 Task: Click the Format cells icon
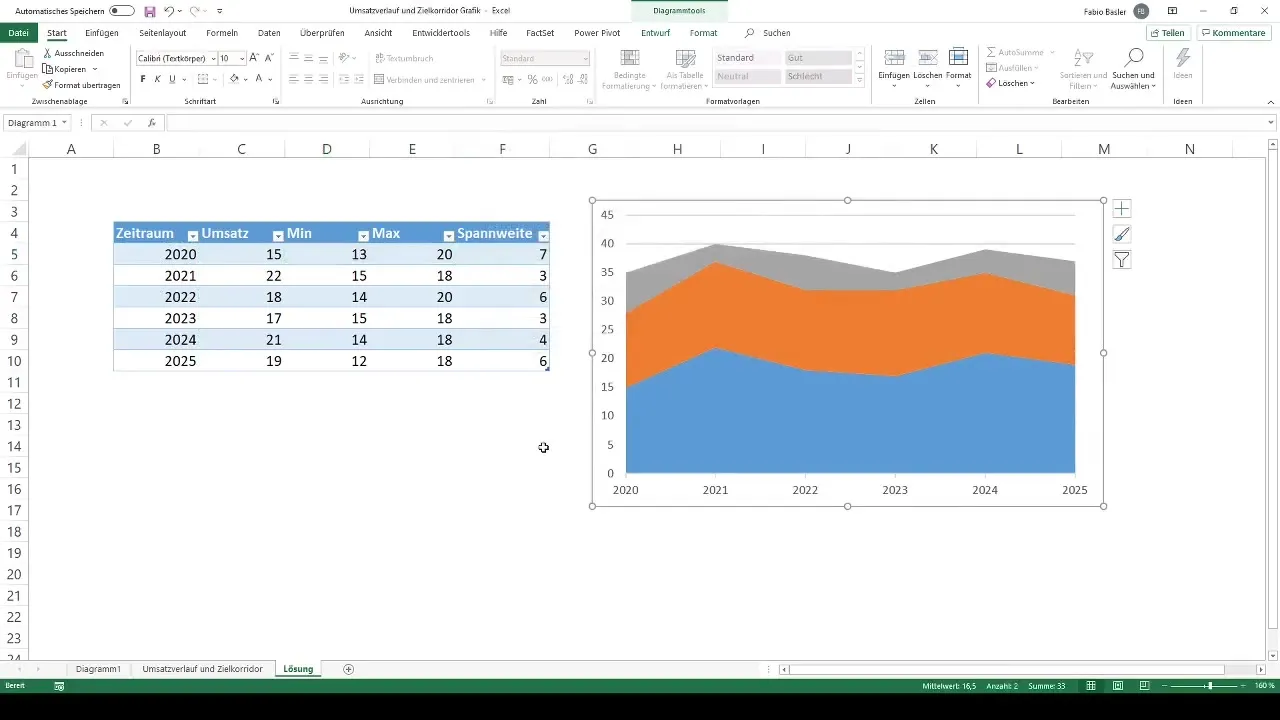pos(958,57)
